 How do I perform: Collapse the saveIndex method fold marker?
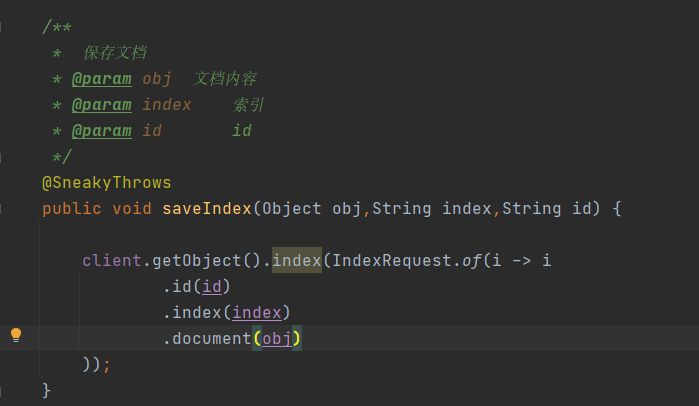[x=1, y=209]
